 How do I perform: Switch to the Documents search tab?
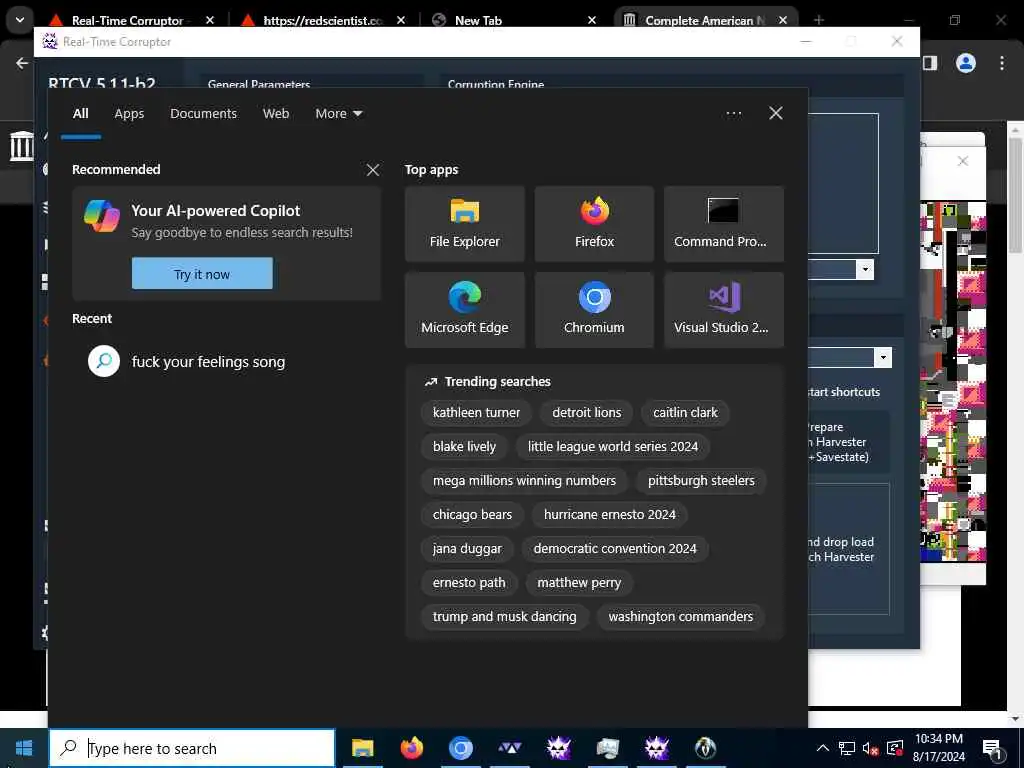(x=203, y=114)
